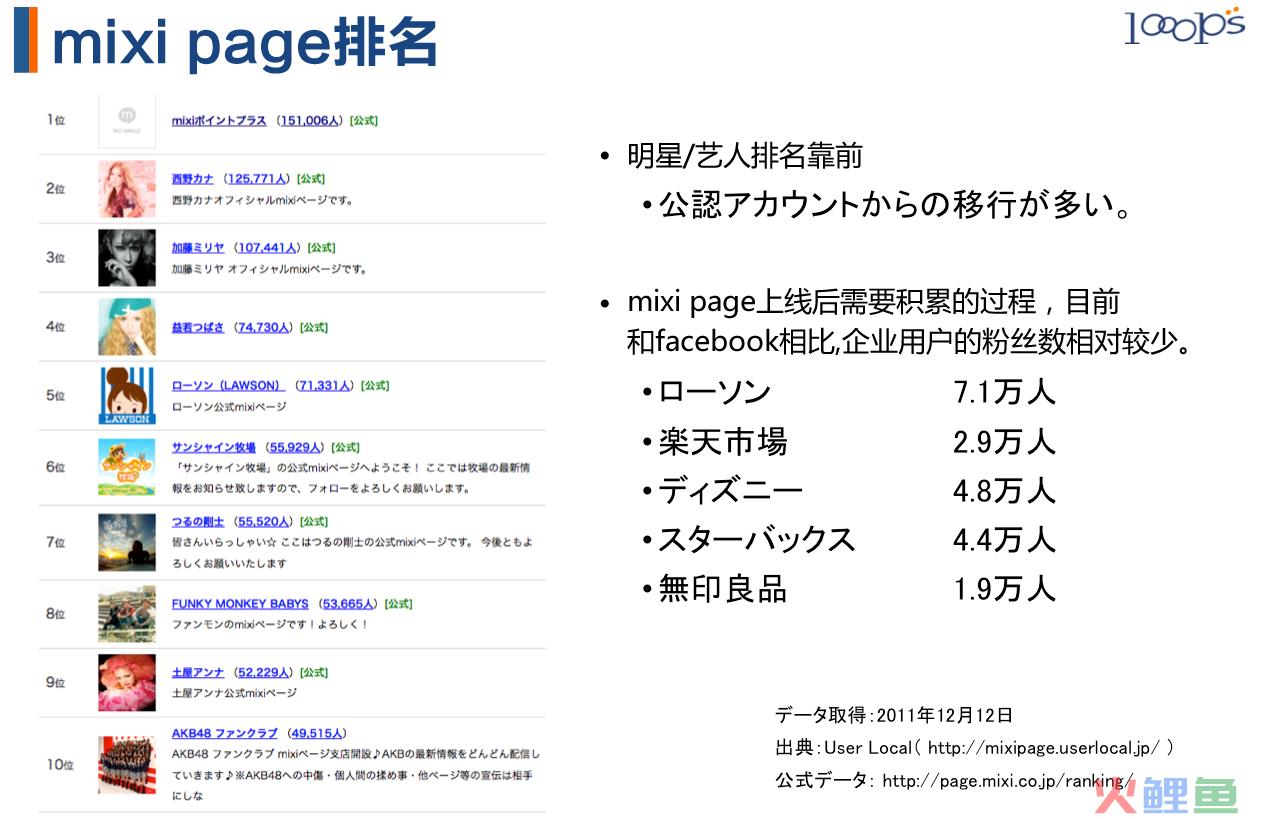Click the 土屋アンナ公式mixiページ description
Viewport: 1262px width, 819px height.
(x=234, y=693)
